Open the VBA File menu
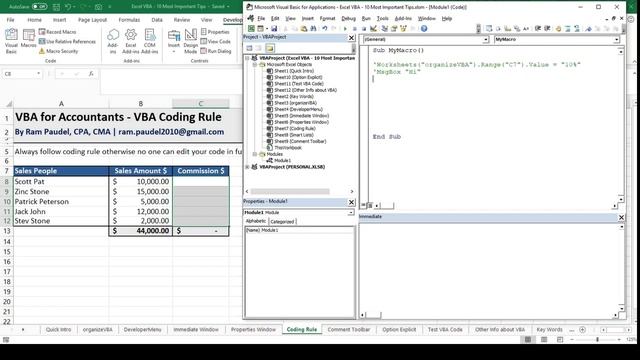640x360 pixels. (x=261, y=18)
